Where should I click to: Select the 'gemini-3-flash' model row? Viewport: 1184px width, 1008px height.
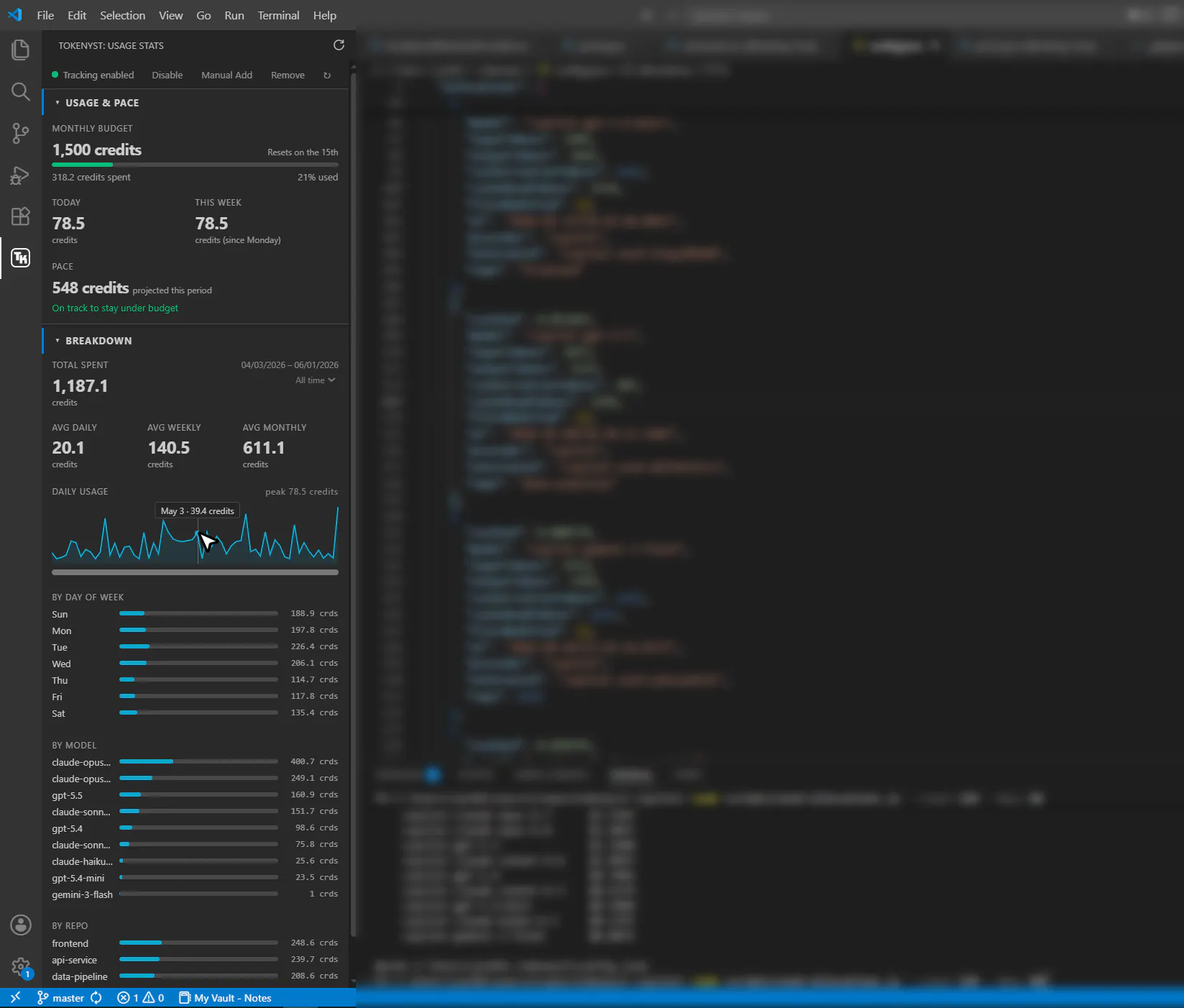195,894
